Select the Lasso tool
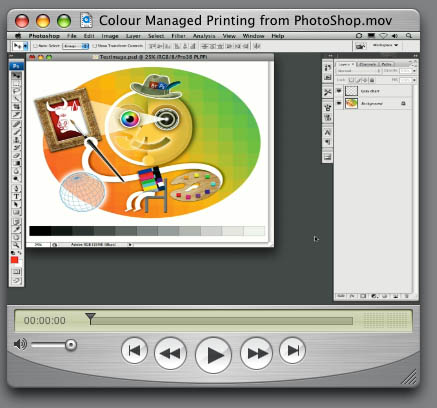 click(16, 91)
